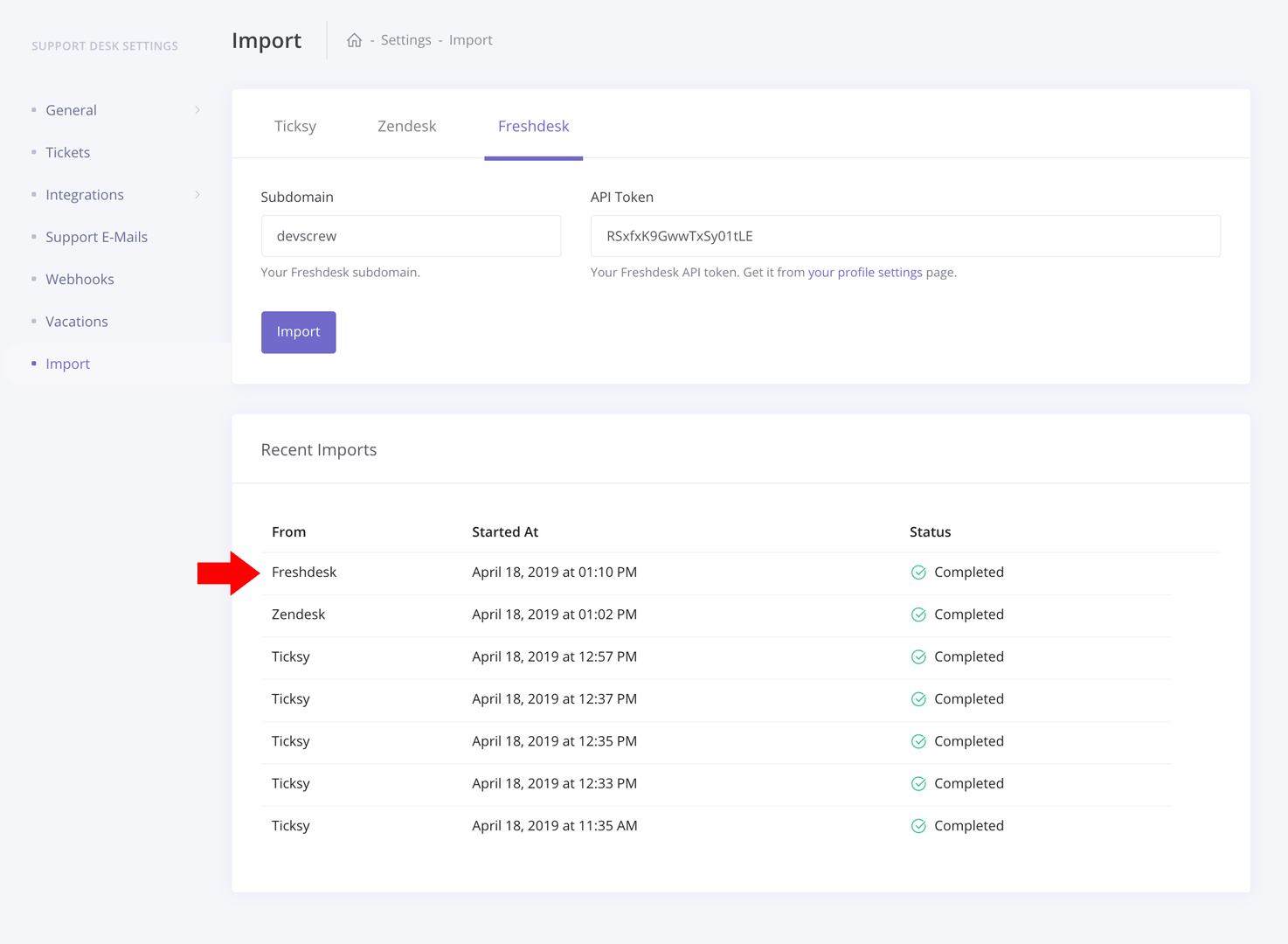Click the Started At column header
The height and width of the screenshot is (944, 1288).
click(505, 531)
